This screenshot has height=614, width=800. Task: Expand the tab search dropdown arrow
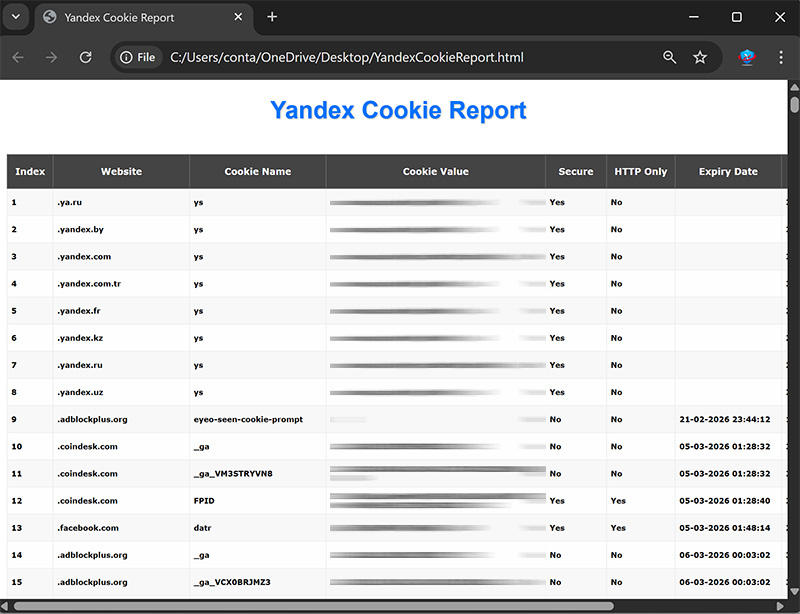coord(15,17)
